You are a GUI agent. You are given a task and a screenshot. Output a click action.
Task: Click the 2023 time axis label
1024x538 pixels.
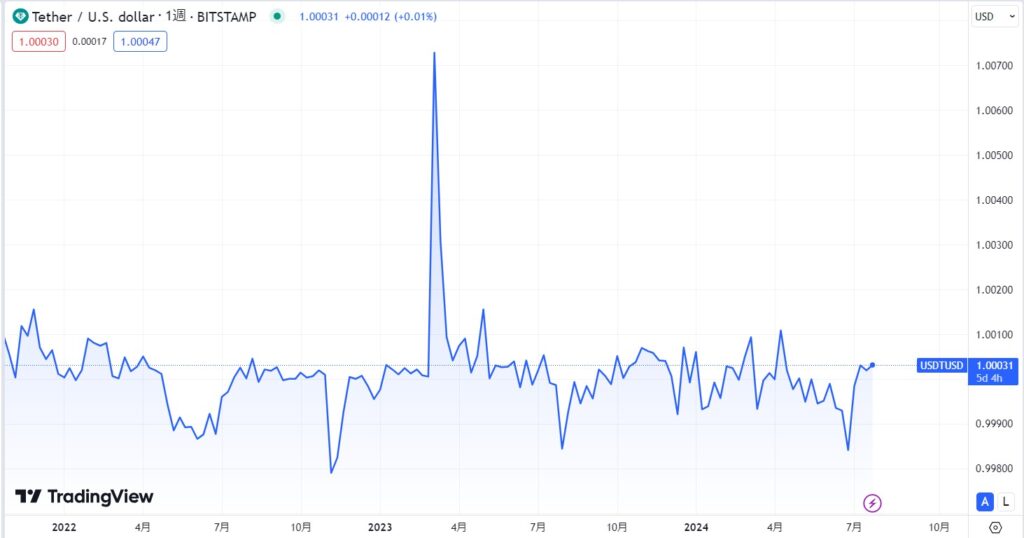(x=380, y=527)
